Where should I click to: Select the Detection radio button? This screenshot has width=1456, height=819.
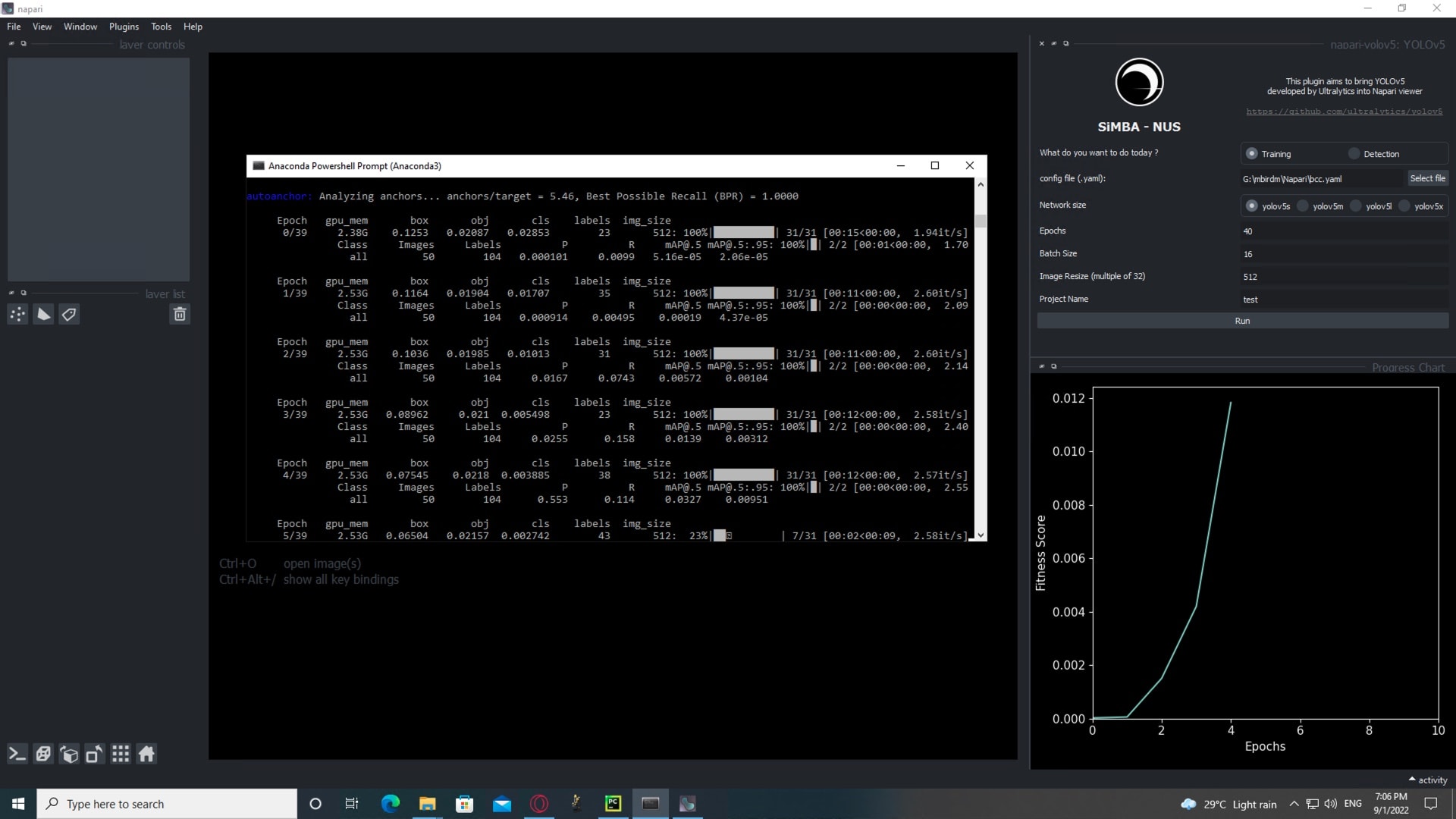[1354, 154]
